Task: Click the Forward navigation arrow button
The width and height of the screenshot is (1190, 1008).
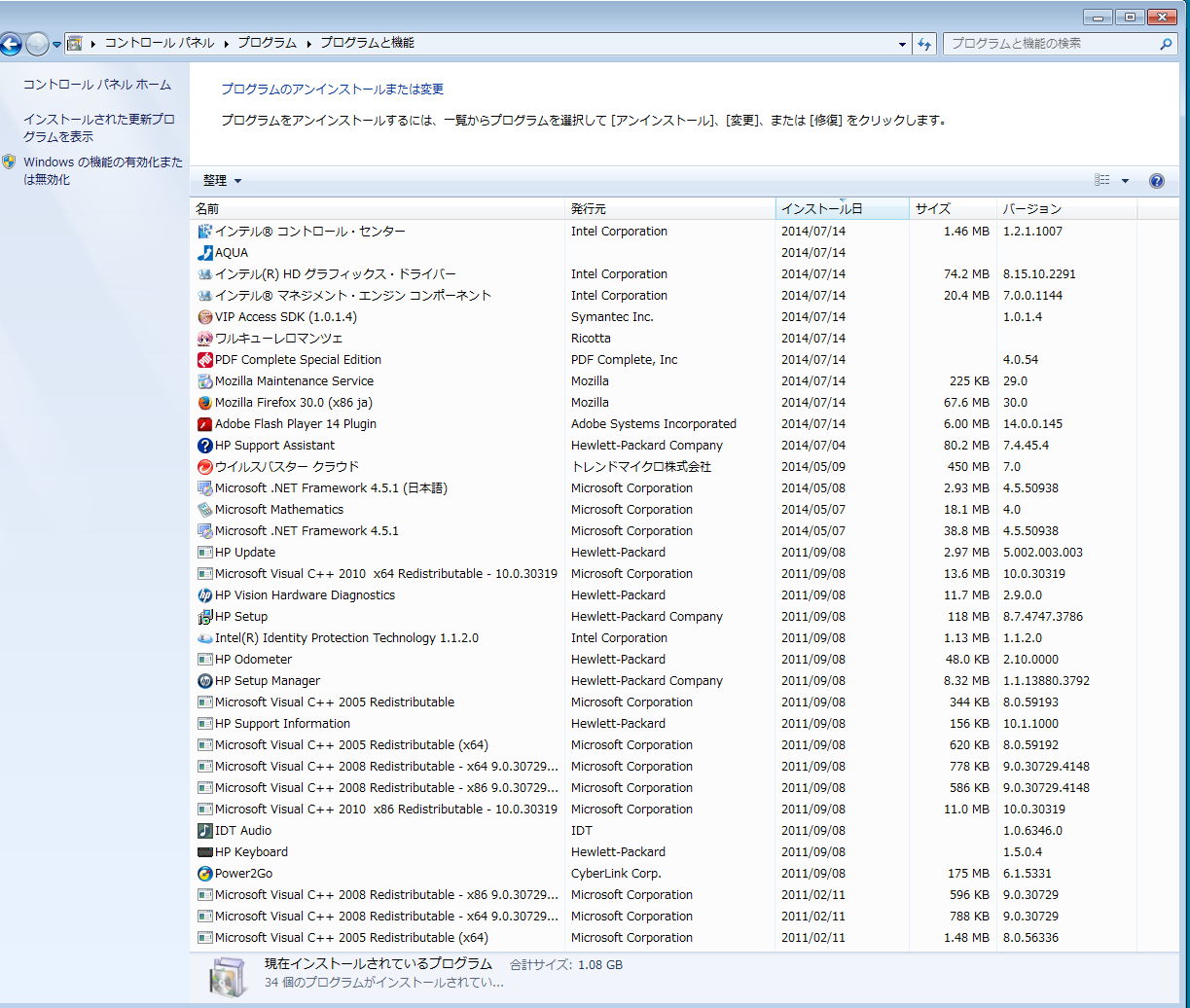Action: [37, 44]
